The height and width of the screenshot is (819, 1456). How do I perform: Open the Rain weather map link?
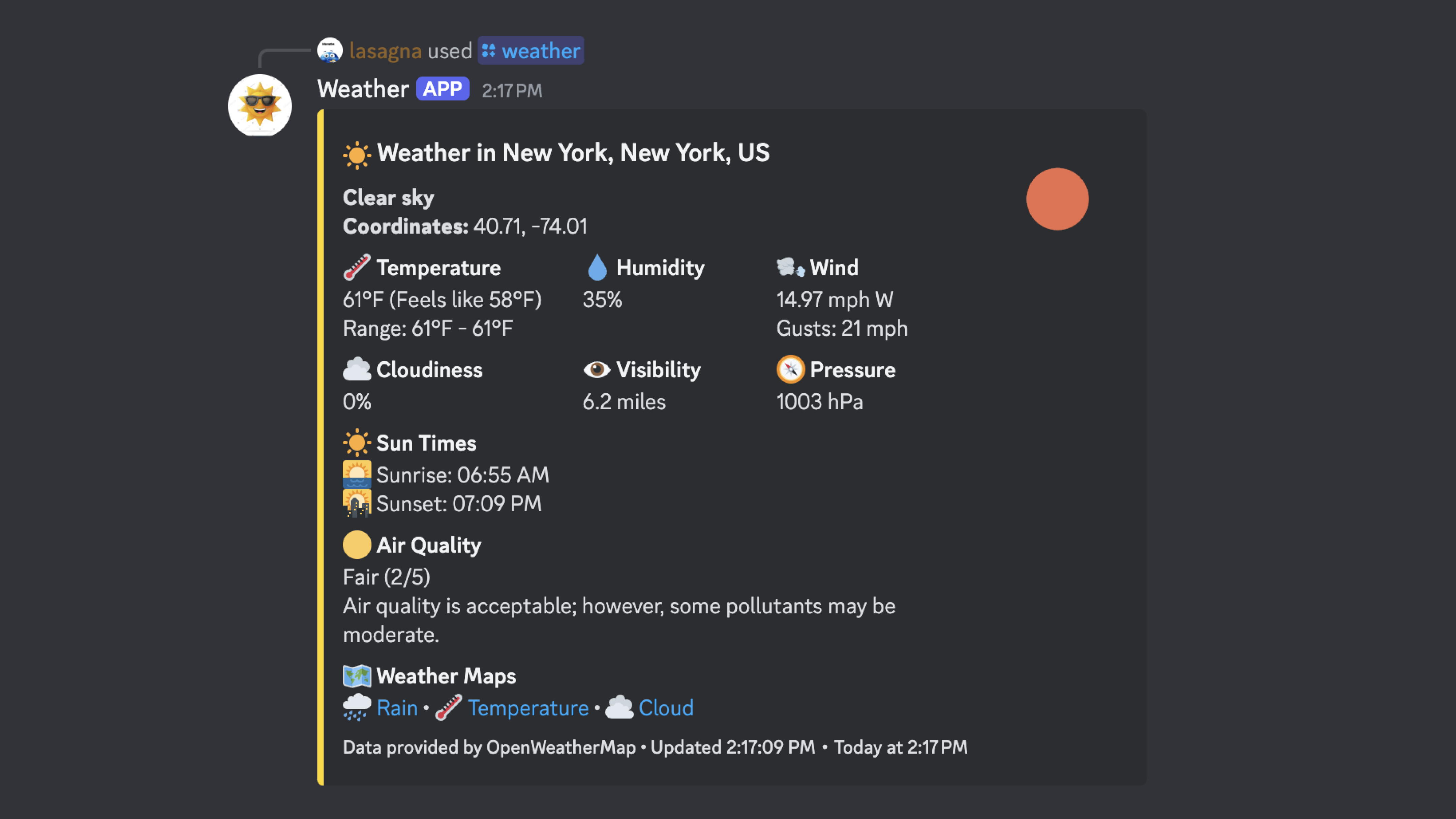[397, 708]
